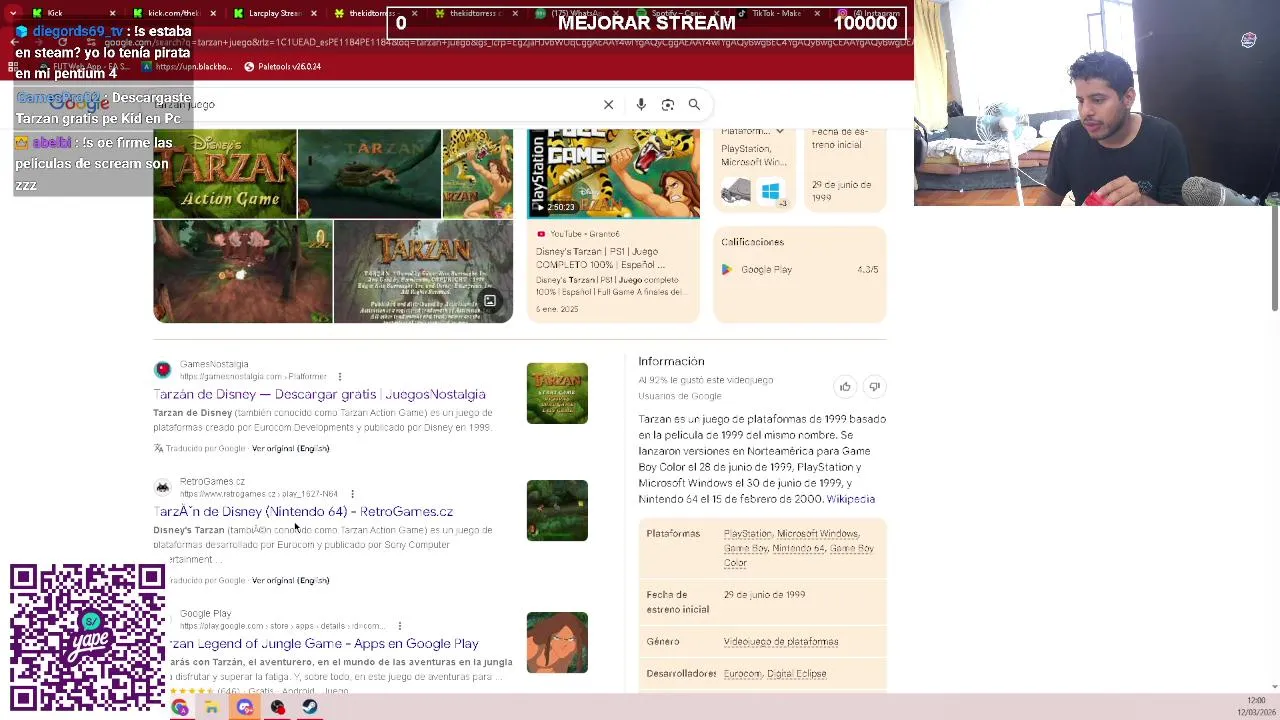Expand the Plataformas card chevron
Viewport: 1280px width, 720px height.
pos(780,131)
